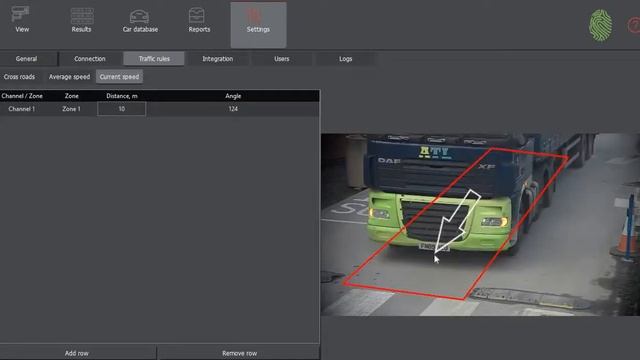
Task: Select the Average speed sub-tab
Action: point(69,77)
